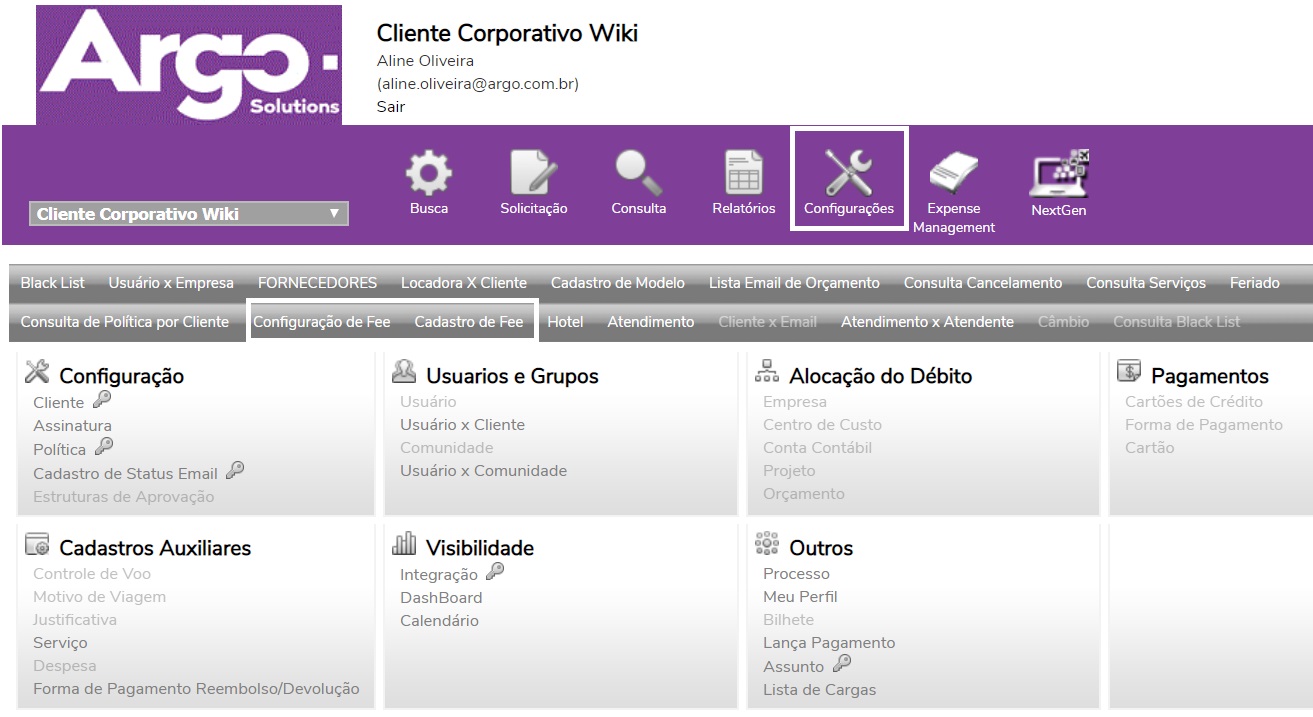Click the Sair link to log out
This screenshot has height=717, width=1313.
[389, 106]
